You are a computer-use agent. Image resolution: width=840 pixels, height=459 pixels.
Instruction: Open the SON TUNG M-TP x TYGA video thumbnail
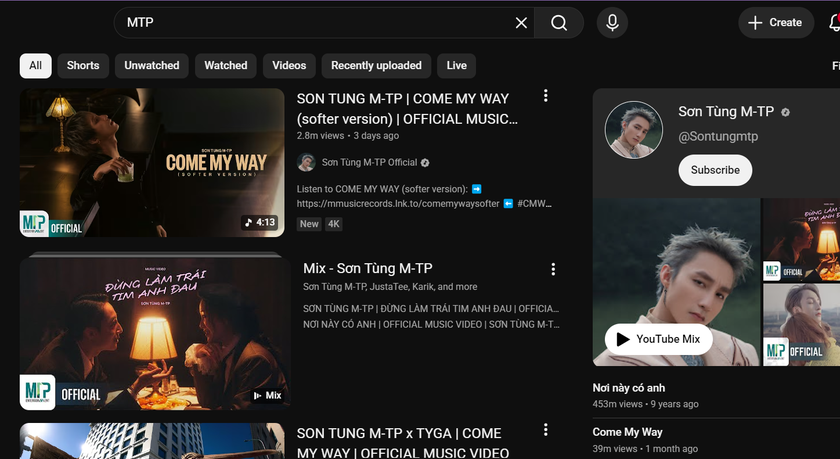tap(152, 441)
